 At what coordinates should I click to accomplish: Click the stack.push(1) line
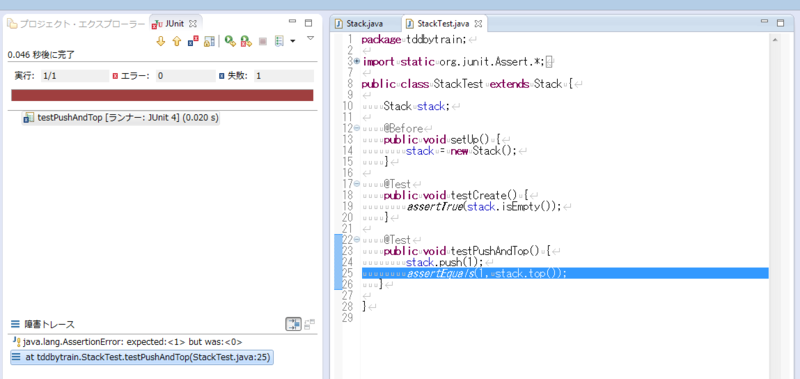[443, 262]
